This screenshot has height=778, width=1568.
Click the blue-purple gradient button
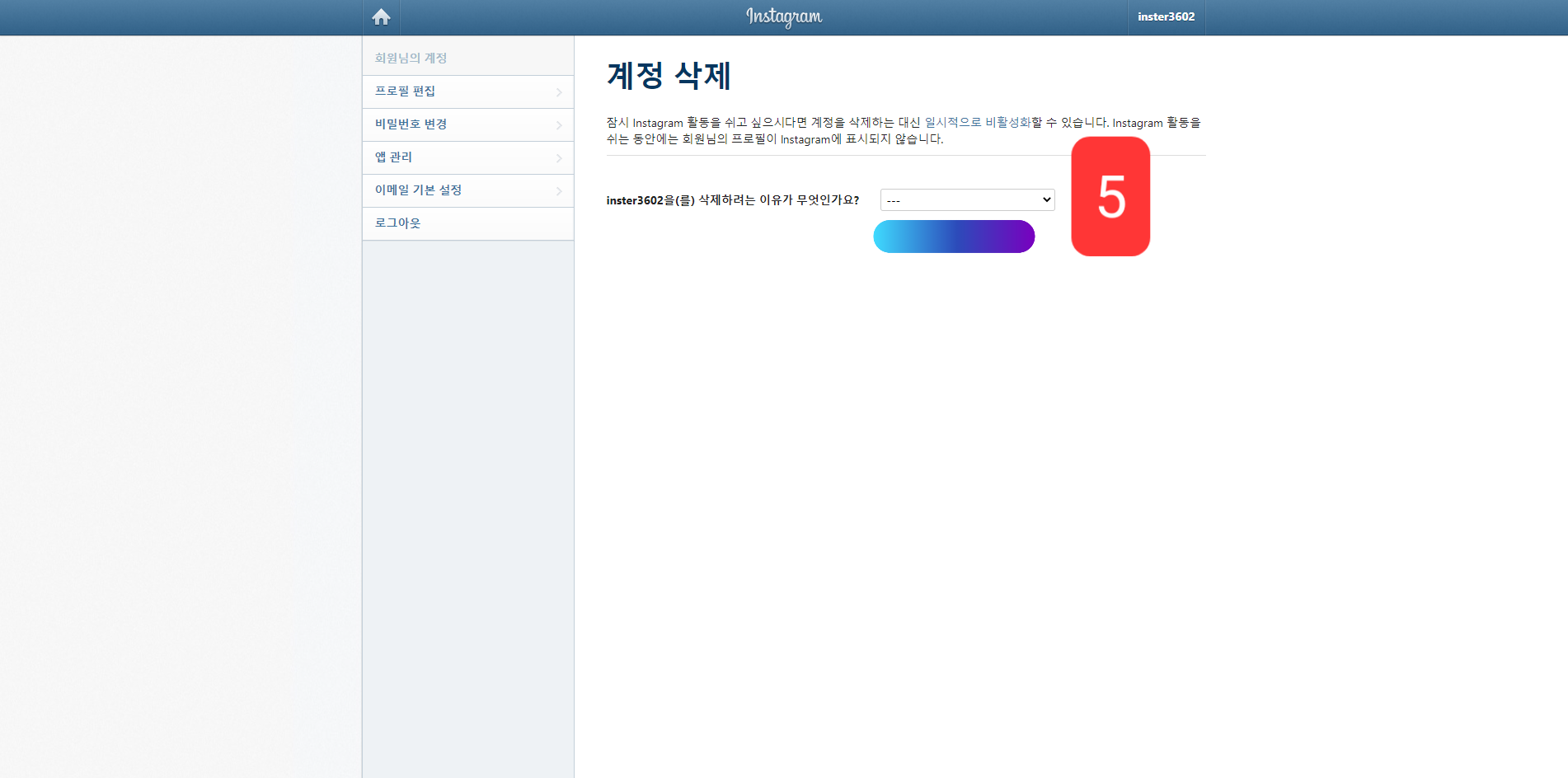[954, 237]
